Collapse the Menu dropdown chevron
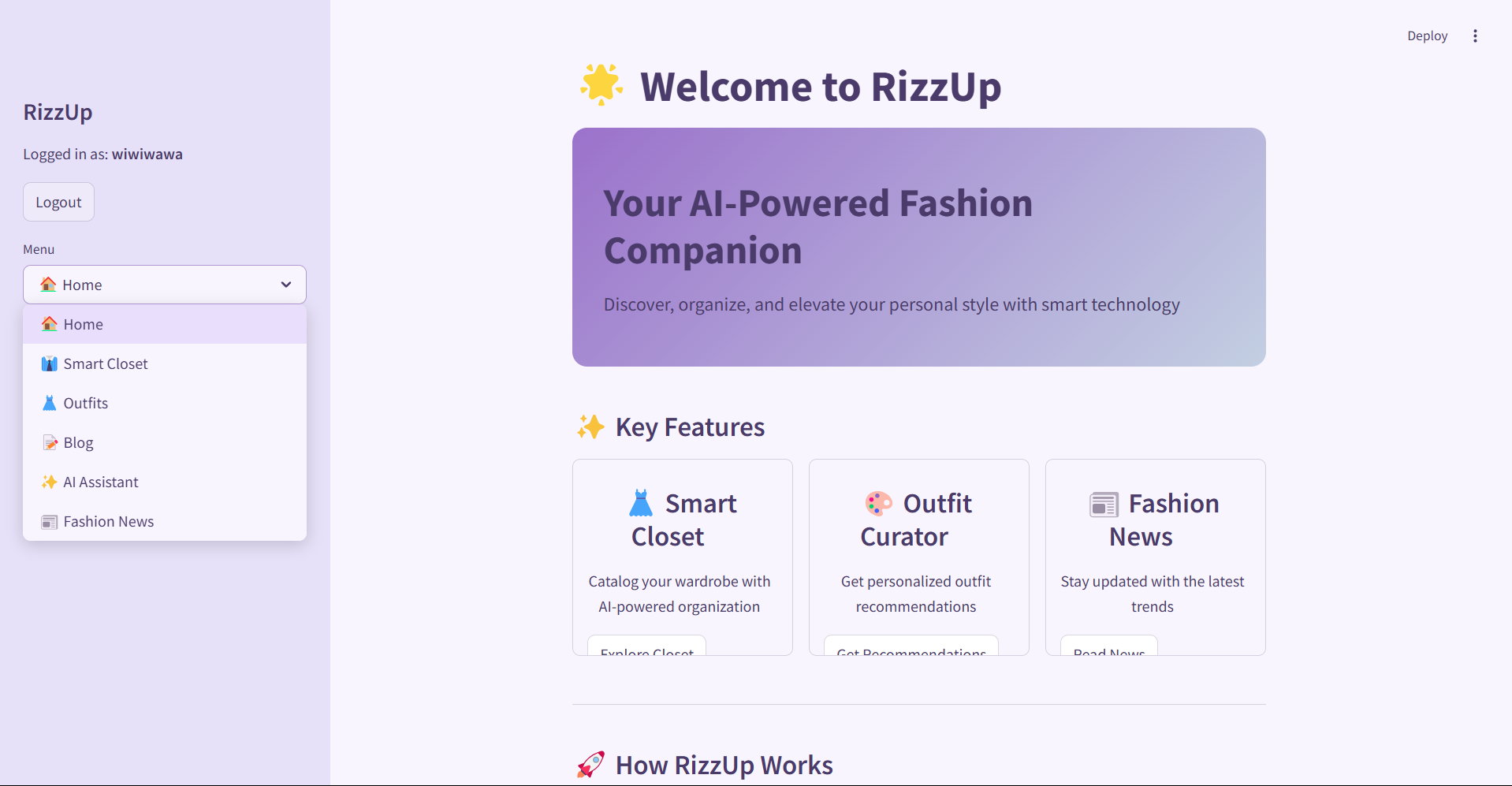Image resolution: width=1512 pixels, height=786 pixels. [x=286, y=285]
